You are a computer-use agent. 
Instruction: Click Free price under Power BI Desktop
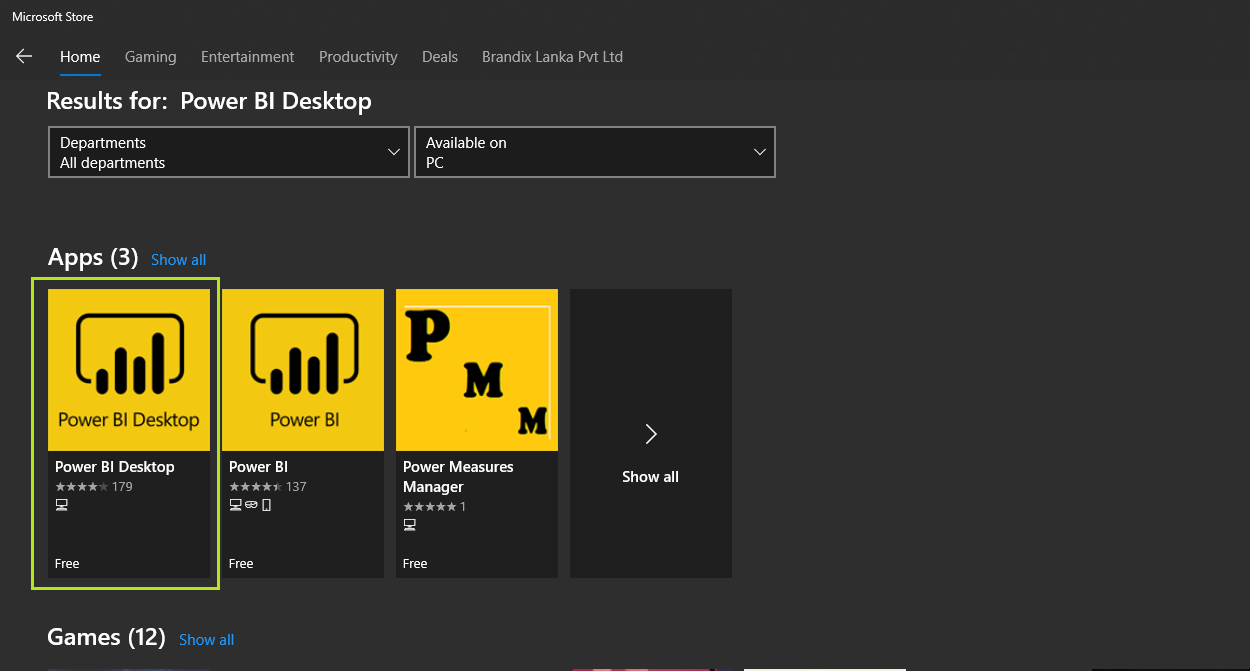point(67,564)
